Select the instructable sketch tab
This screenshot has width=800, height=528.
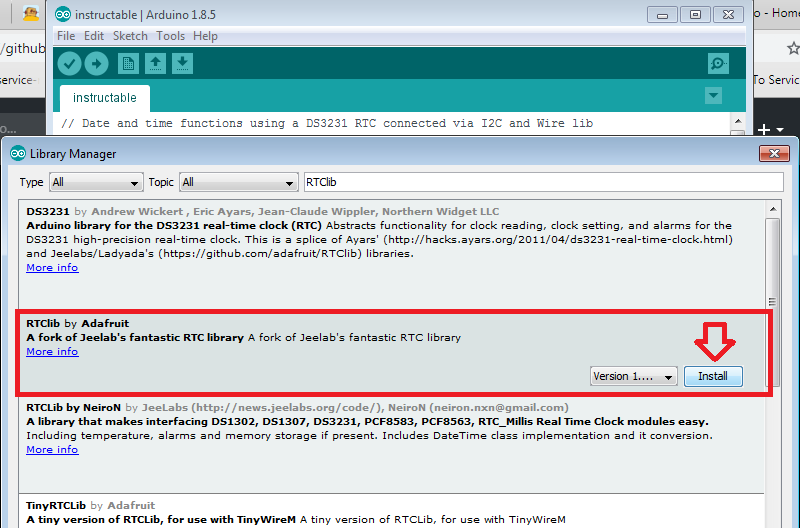pyautogui.click(x=105, y=98)
